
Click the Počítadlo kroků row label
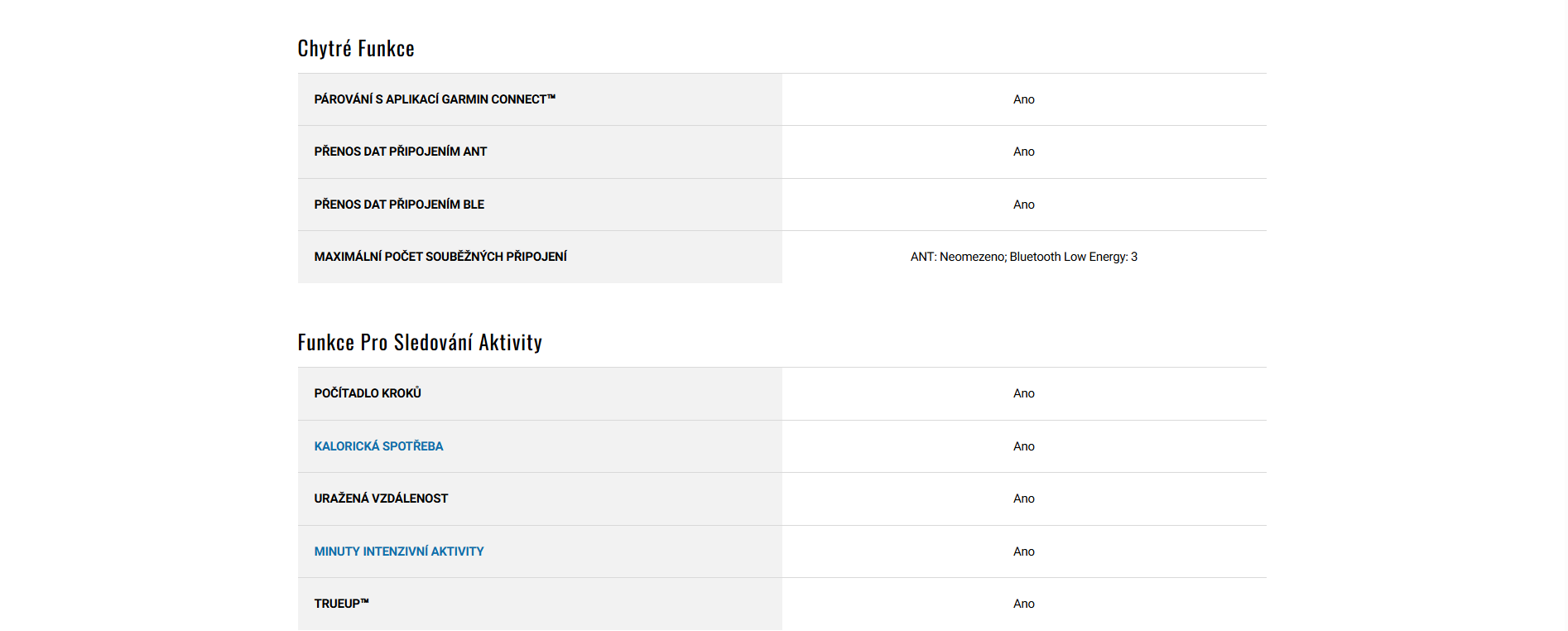[368, 393]
